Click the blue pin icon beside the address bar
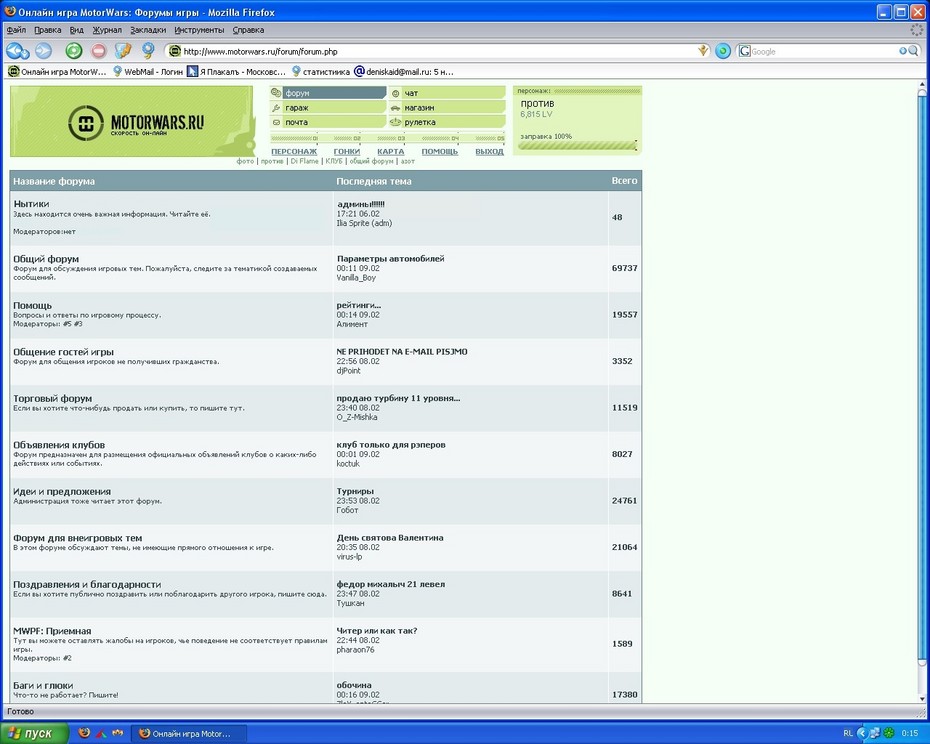 point(148,50)
